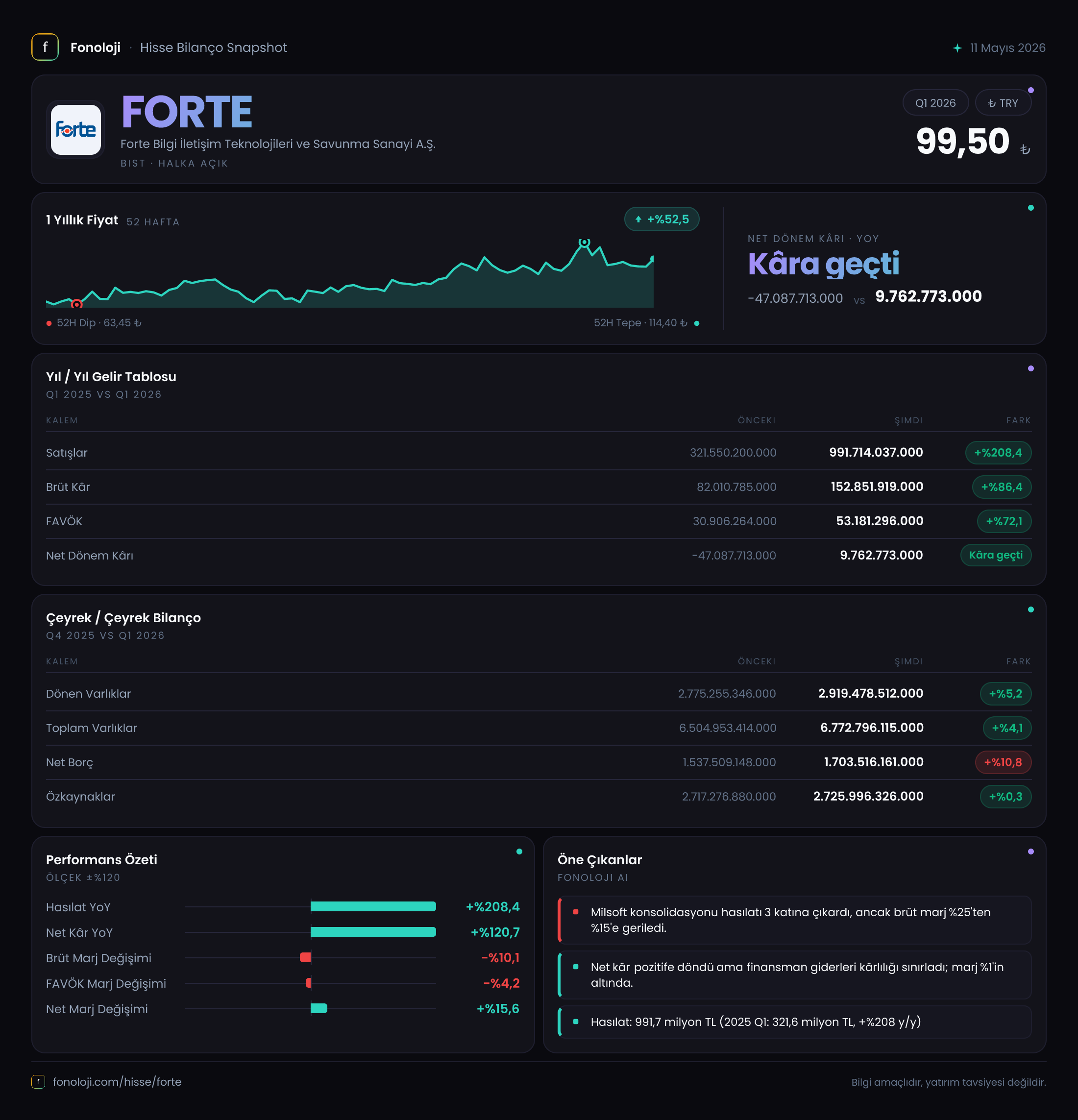
Task: Click the 99,50 share price value
Action: pyautogui.click(x=962, y=141)
